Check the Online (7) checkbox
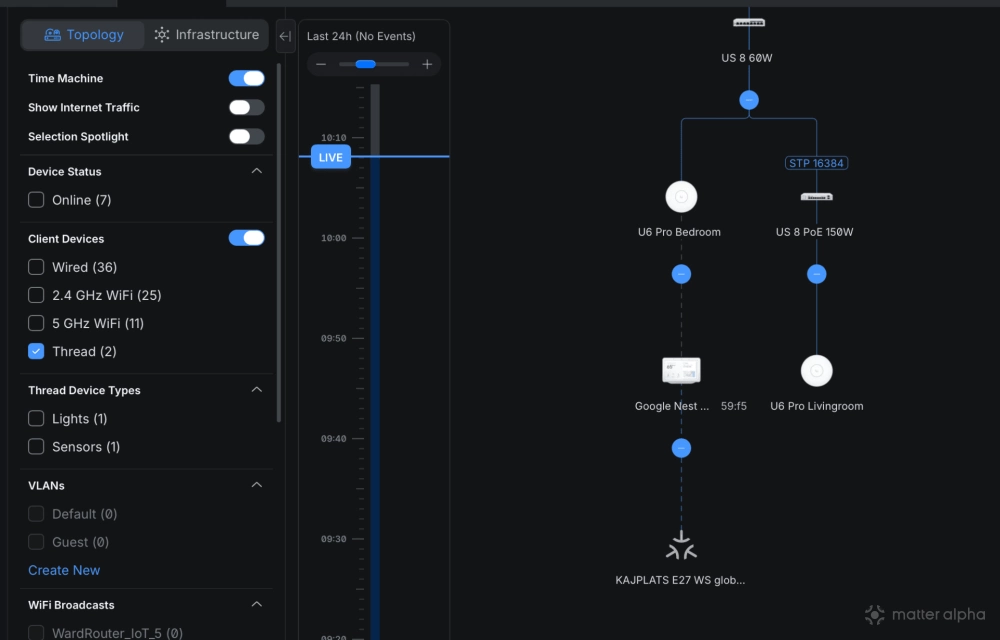This screenshot has height=640, width=1000. pos(36,200)
